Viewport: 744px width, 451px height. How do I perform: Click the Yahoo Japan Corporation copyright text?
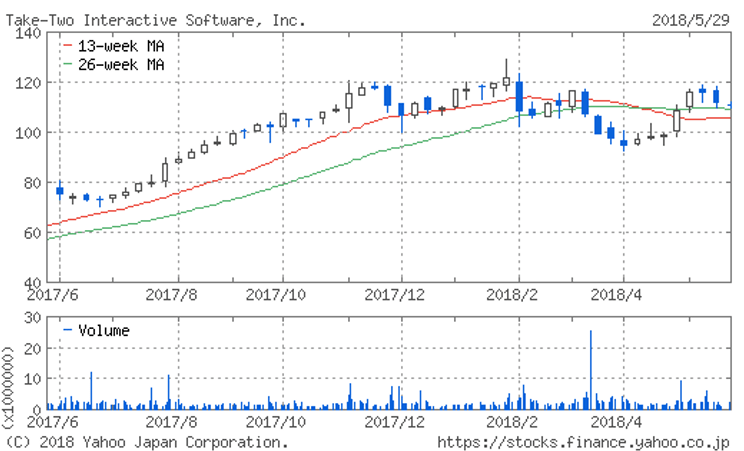(148, 441)
